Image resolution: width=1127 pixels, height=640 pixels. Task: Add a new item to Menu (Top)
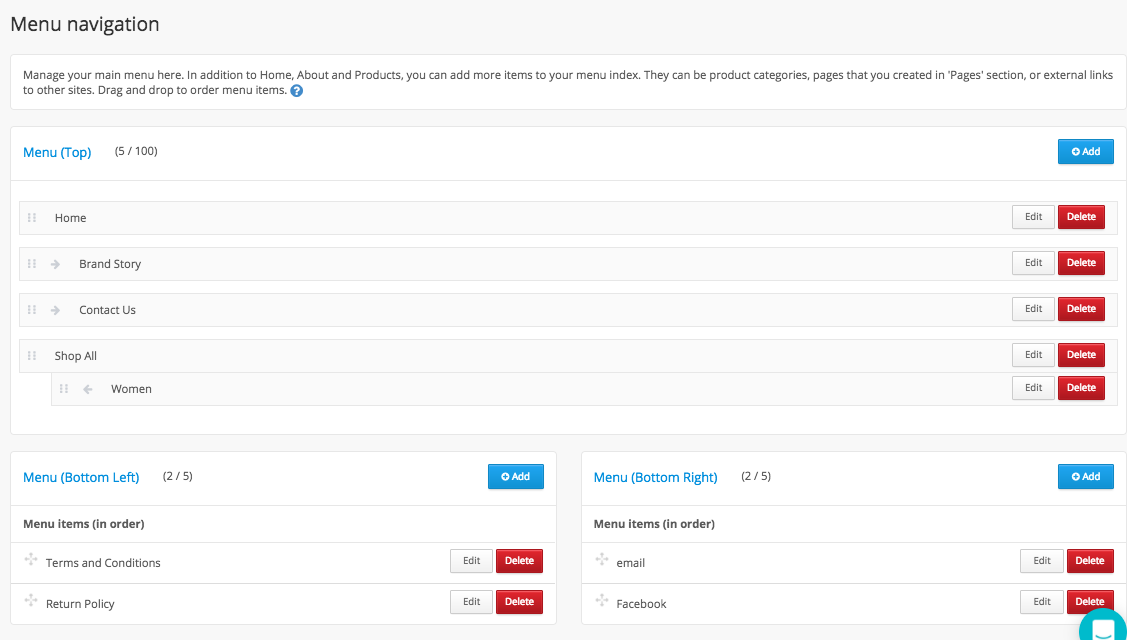(x=1085, y=152)
